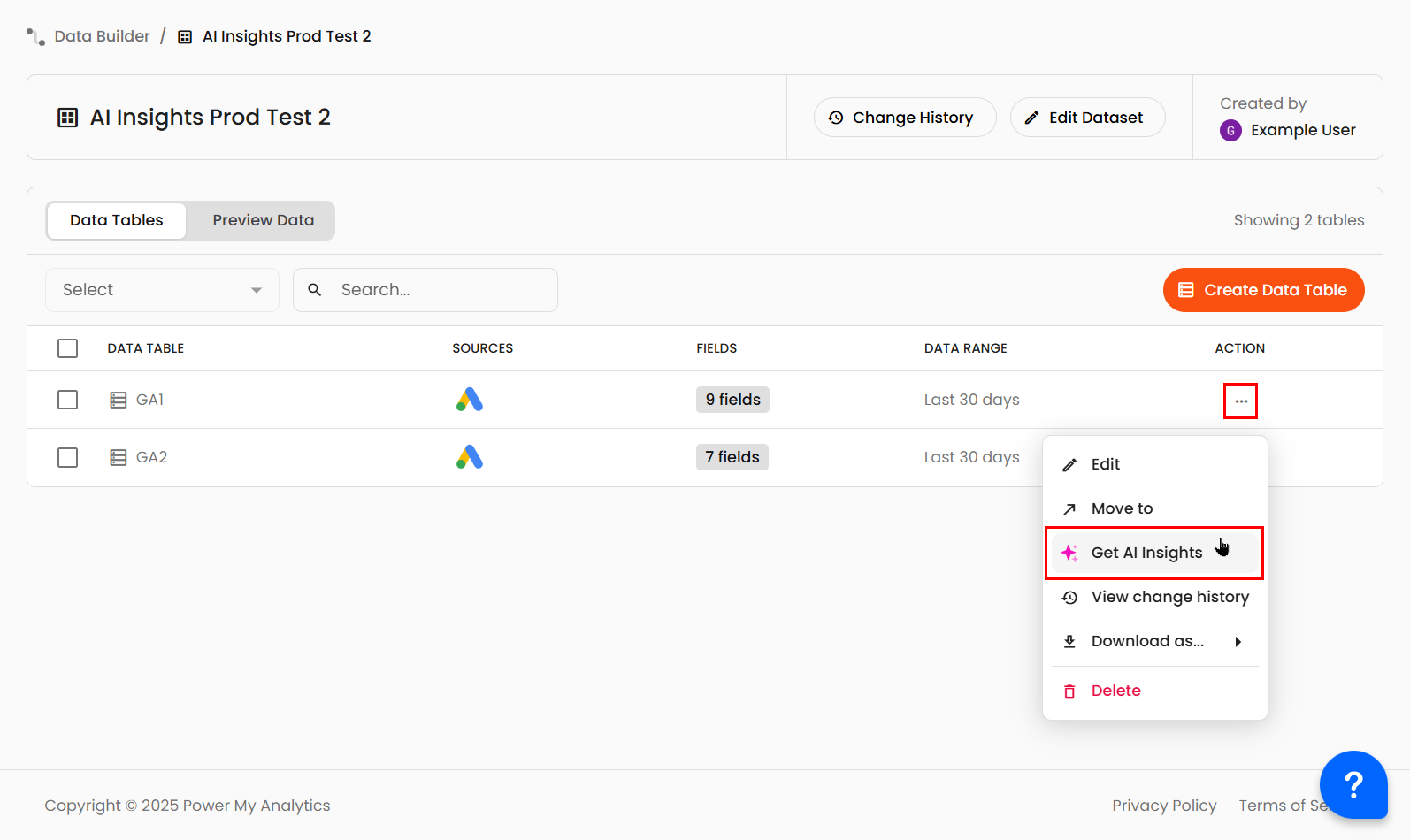Click the Google Ads source icon for GA1
The width and height of the screenshot is (1410, 840).
coord(470,400)
